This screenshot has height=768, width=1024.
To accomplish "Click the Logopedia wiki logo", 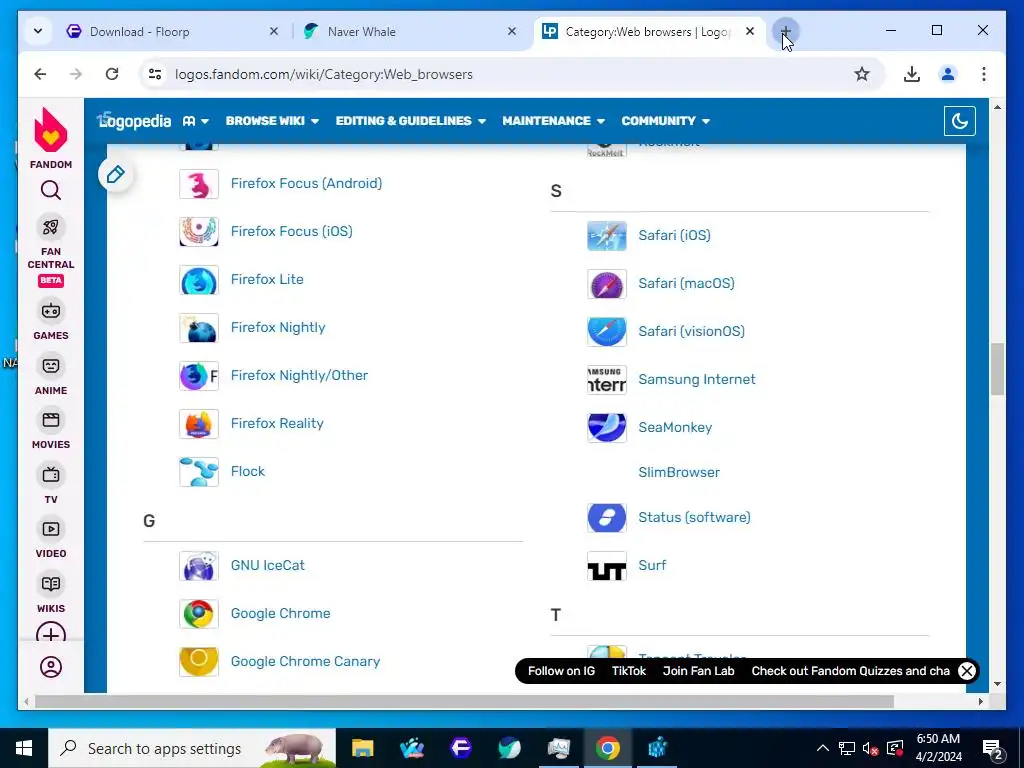I will coord(134,121).
